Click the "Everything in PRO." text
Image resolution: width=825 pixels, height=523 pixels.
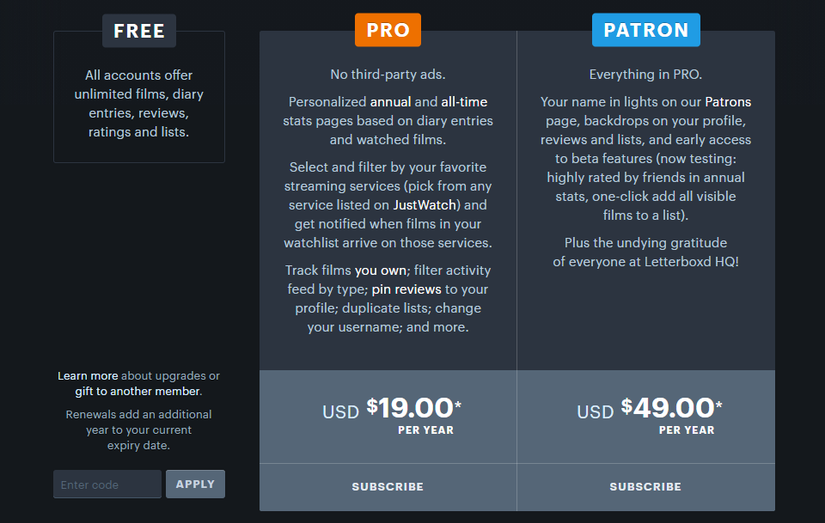coord(646,74)
